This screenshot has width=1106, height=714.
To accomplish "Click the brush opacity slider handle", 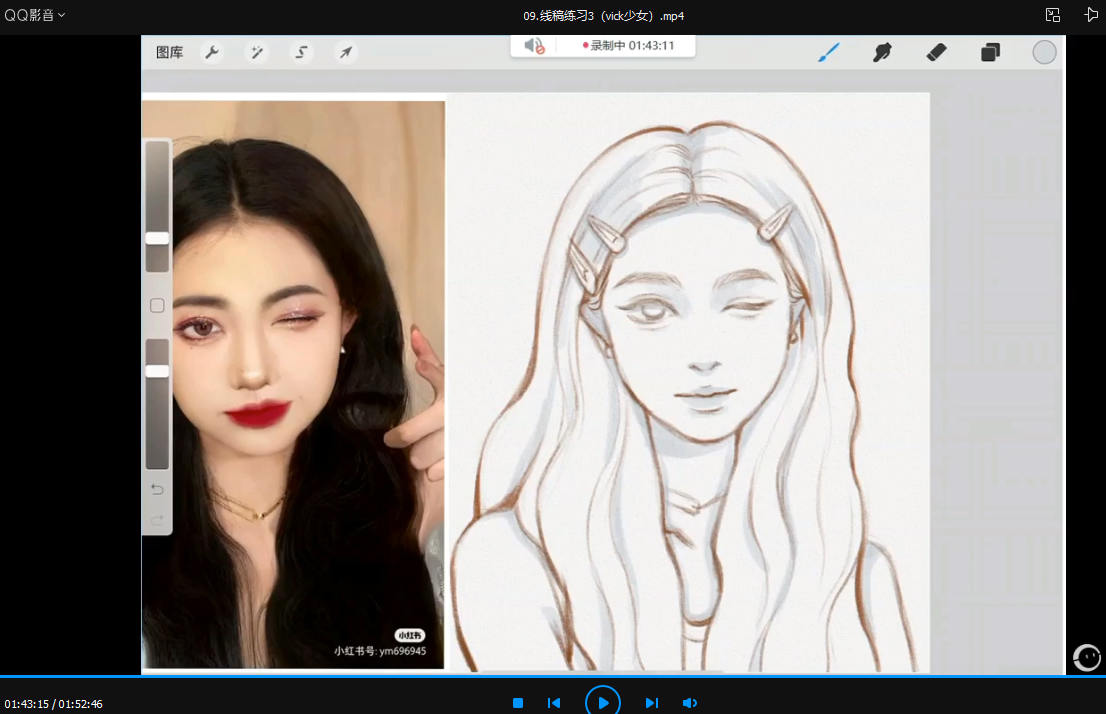I will 157,371.
